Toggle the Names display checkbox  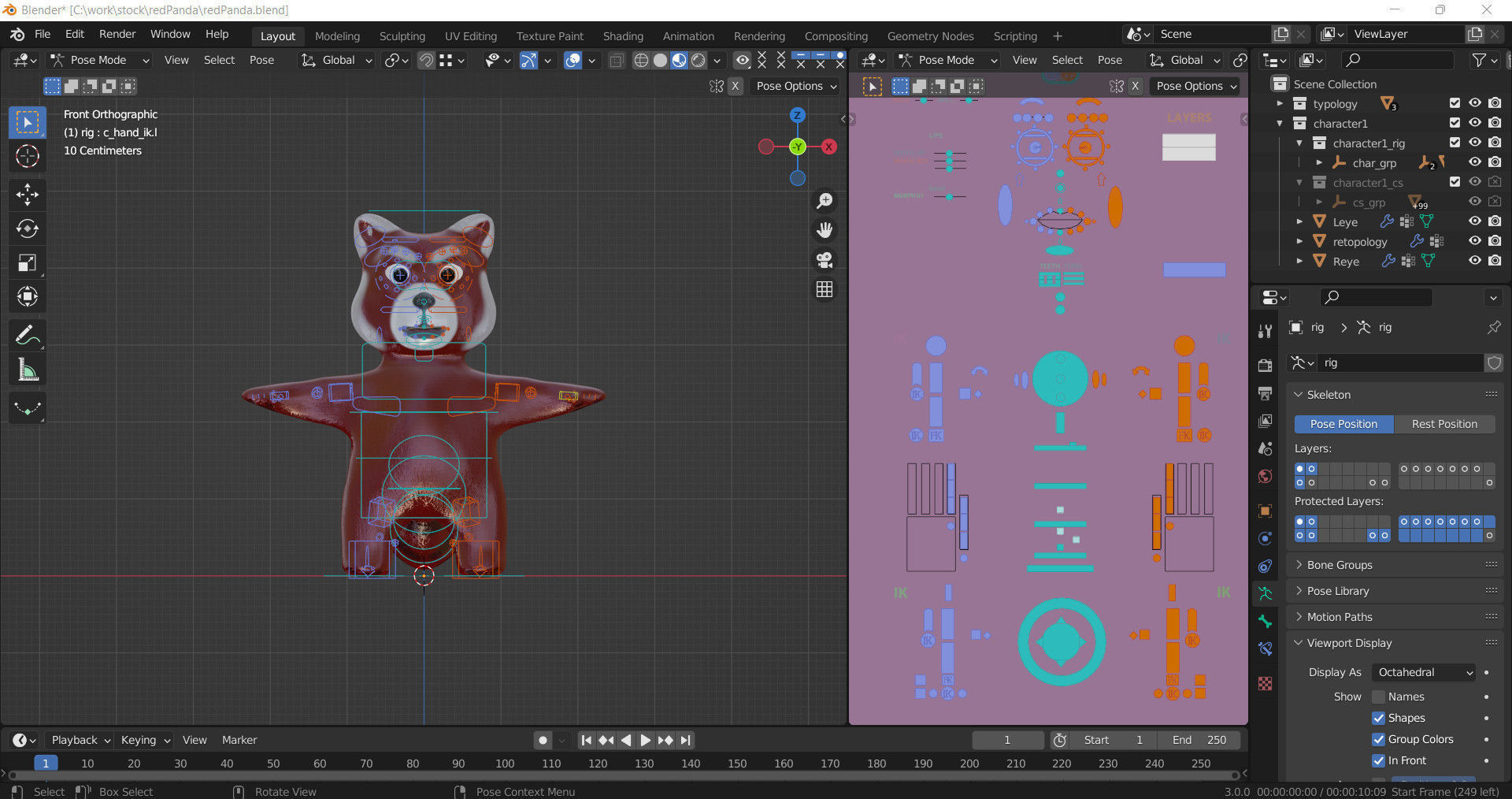coord(1378,697)
